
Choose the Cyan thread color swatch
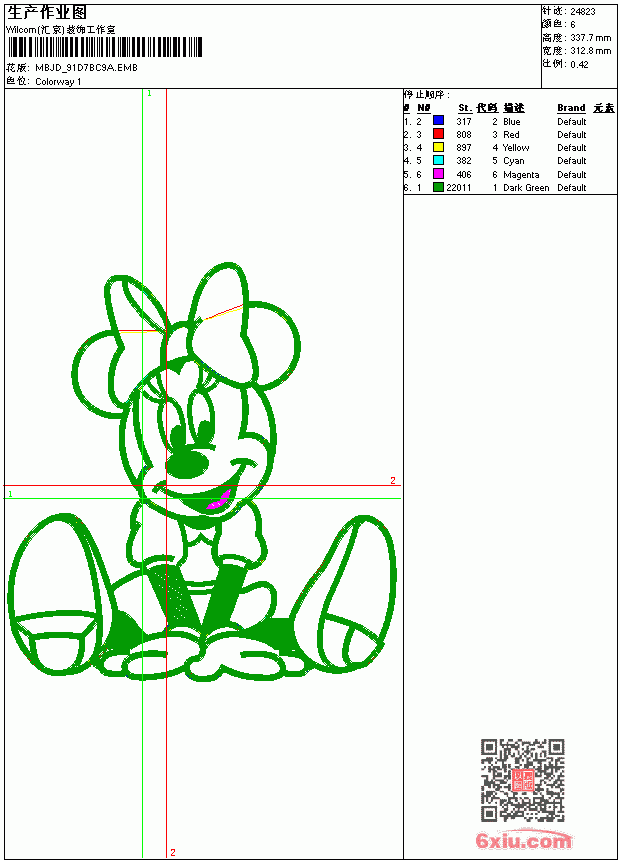click(x=438, y=160)
